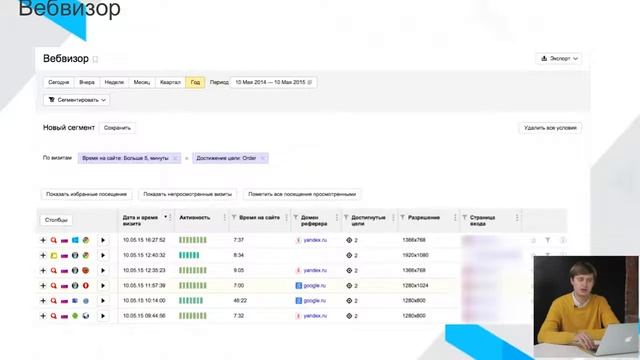Remove the Время на сайте segment condition
The height and width of the screenshot is (360, 640).
pos(175,158)
